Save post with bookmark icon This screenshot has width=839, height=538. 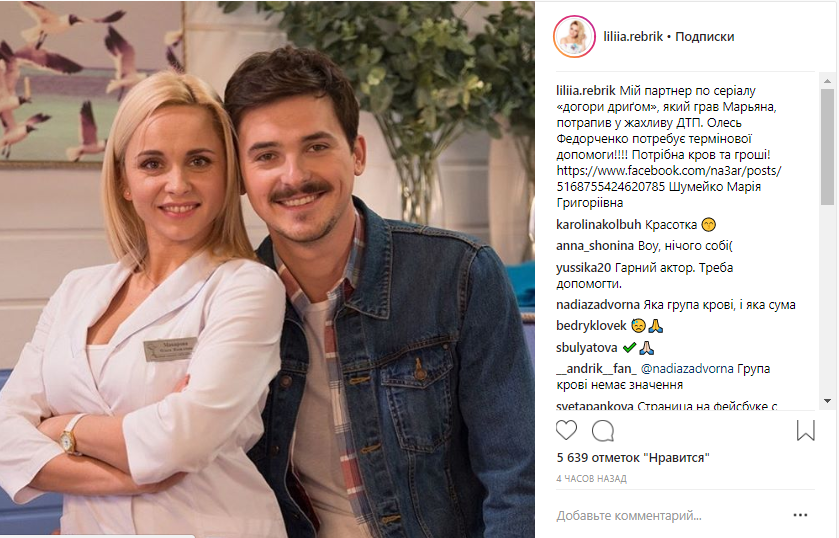point(805,430)
